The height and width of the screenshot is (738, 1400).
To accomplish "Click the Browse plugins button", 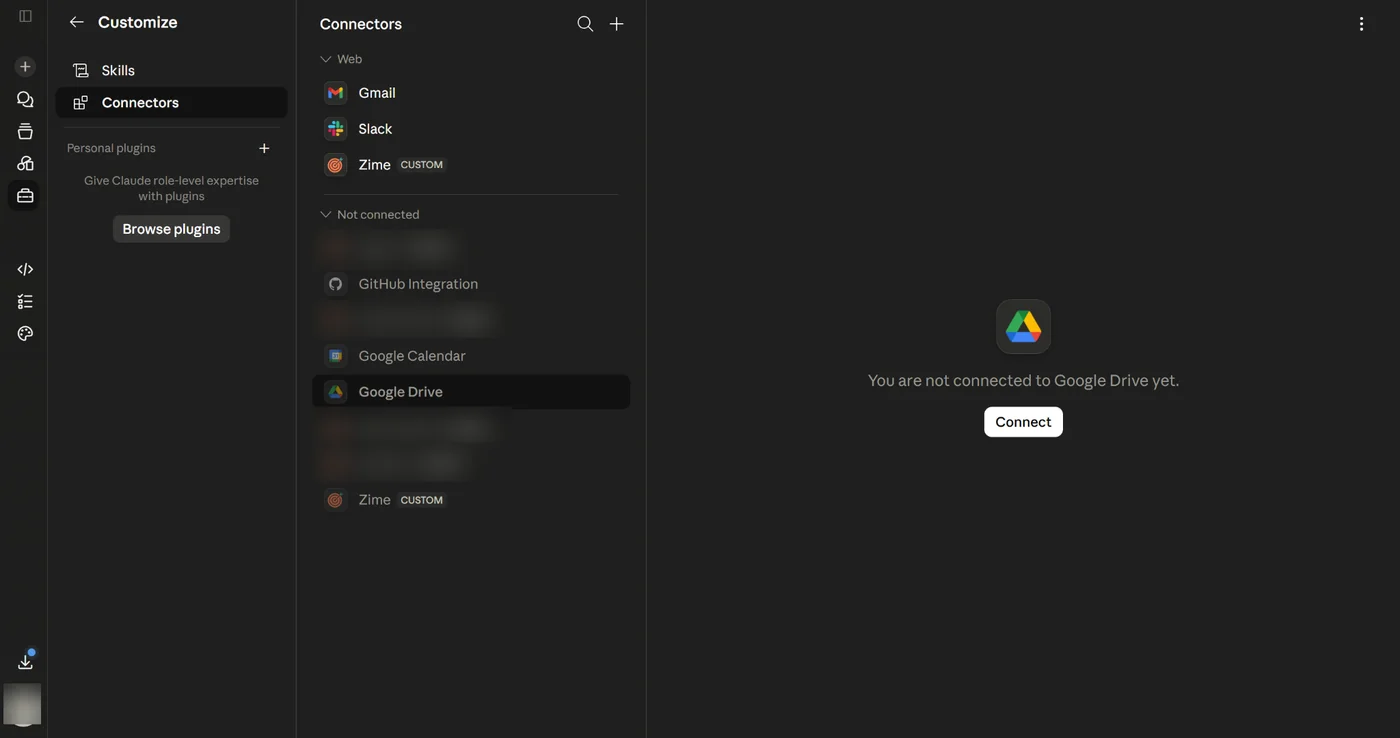I will pyautogui.click(x=171, y=229).
